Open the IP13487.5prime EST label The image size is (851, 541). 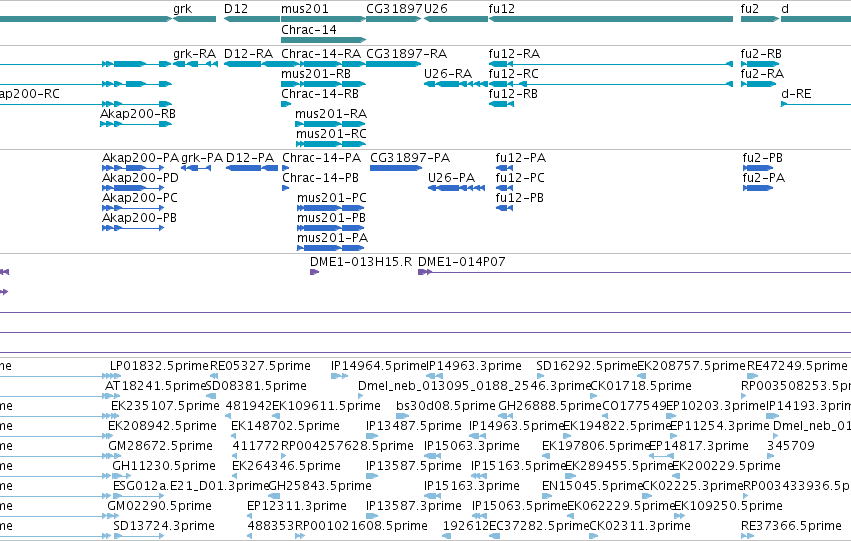pos(414,427)
